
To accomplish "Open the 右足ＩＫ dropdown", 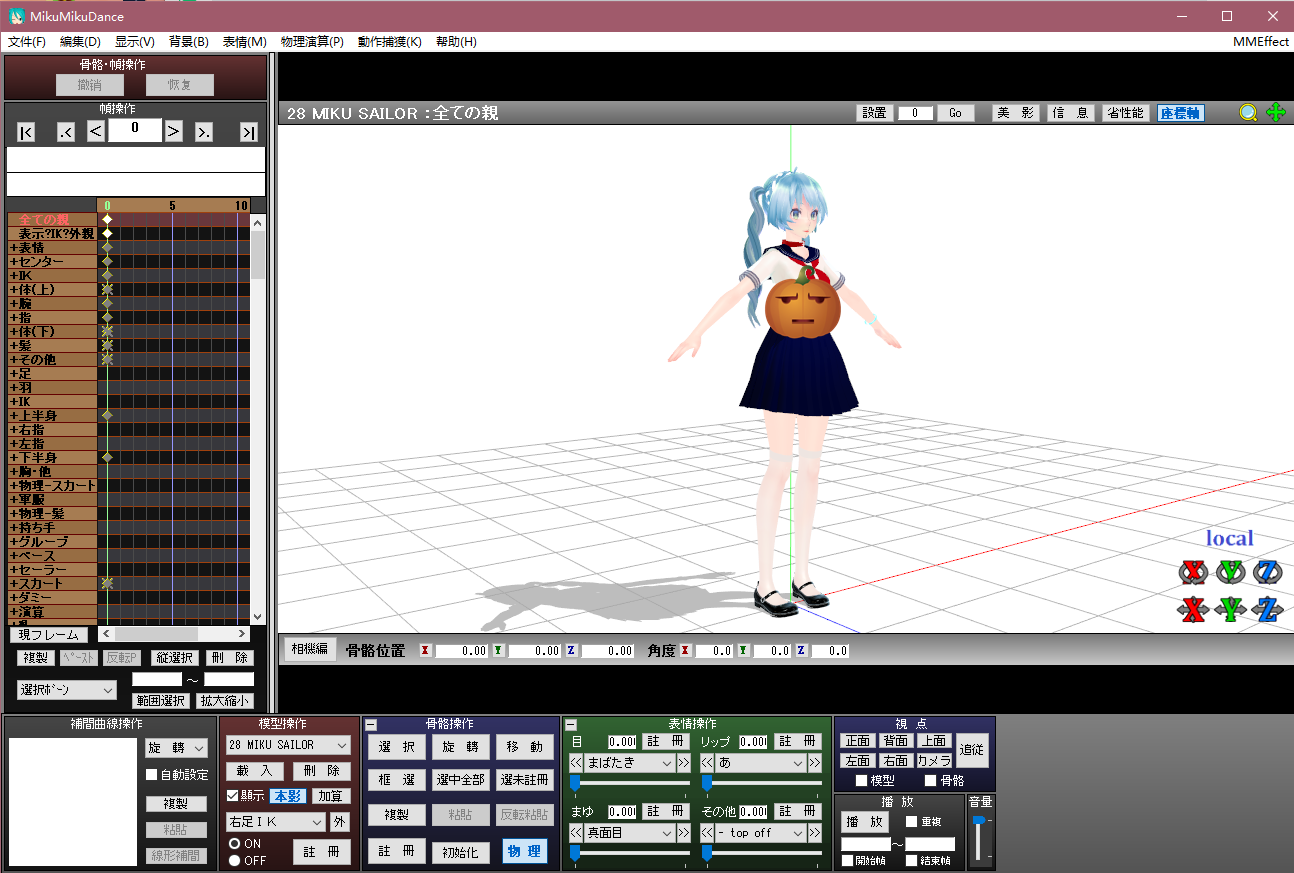I will tap(276, 822).
